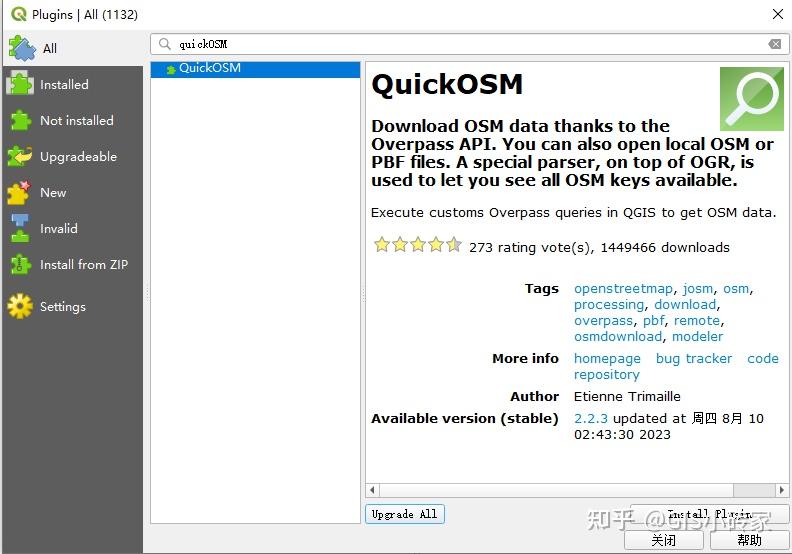Open plugin manager Settings tab
Image resolution: width=792 pixels, height=554 pixels.
pyautogui.click(x=73, y=307)
